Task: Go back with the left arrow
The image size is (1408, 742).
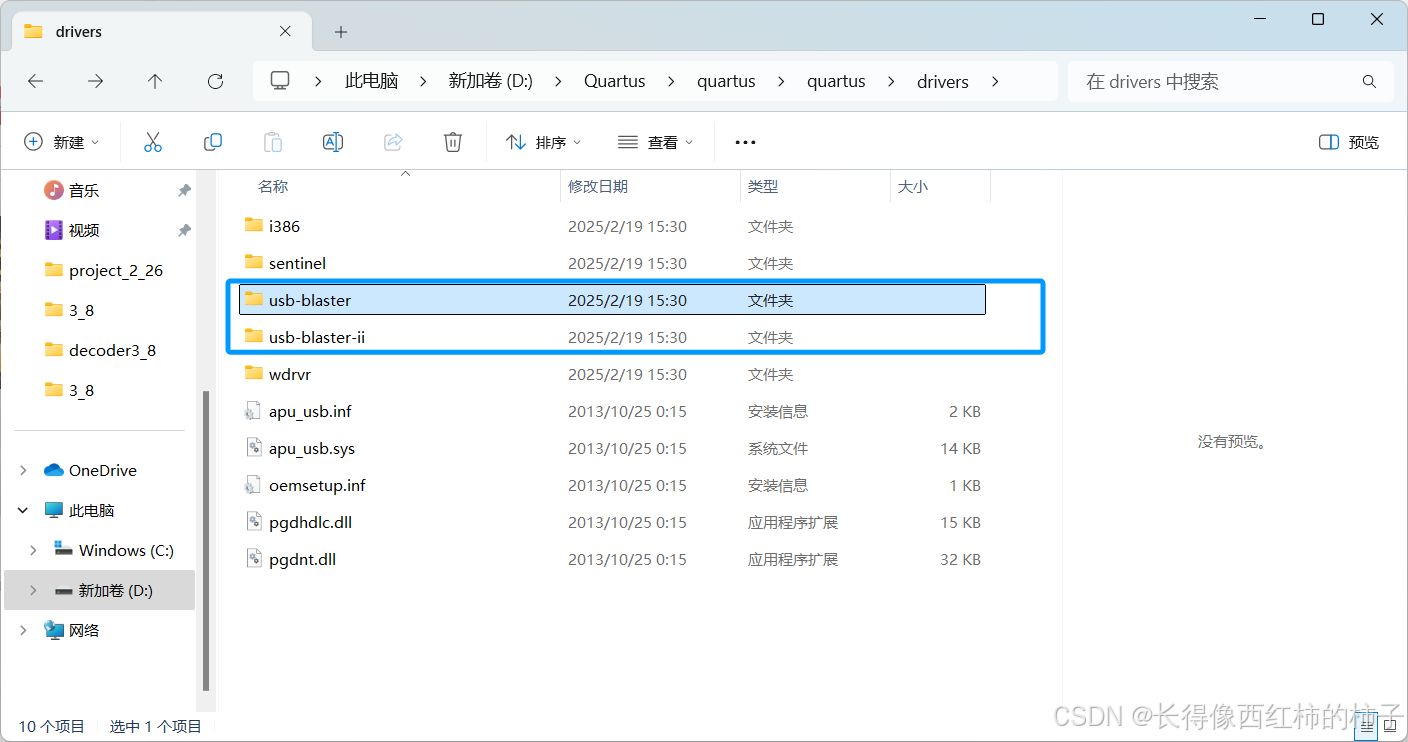Action: coord(36,81)
